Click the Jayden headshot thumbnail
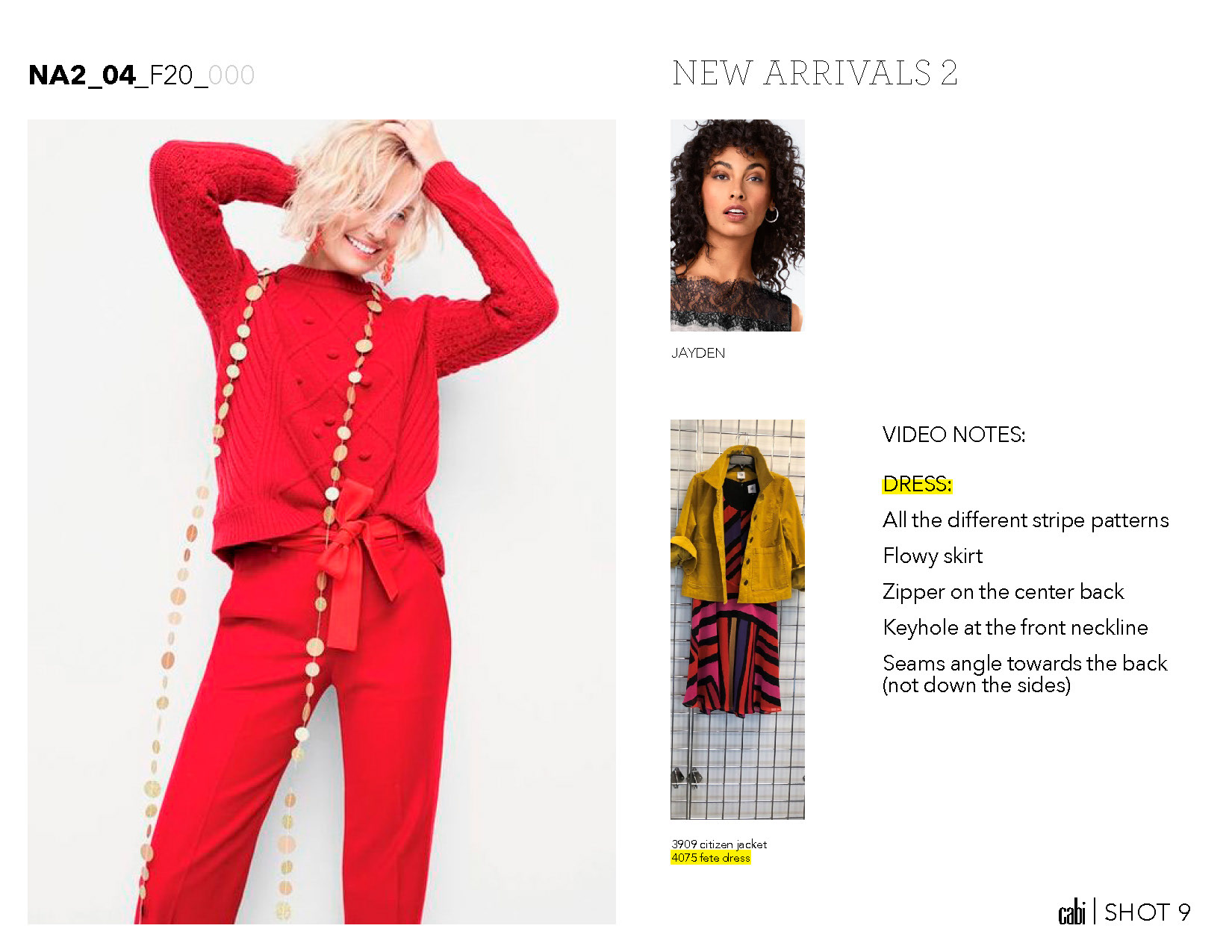The image size is (1232, 952). pos(737,225)
